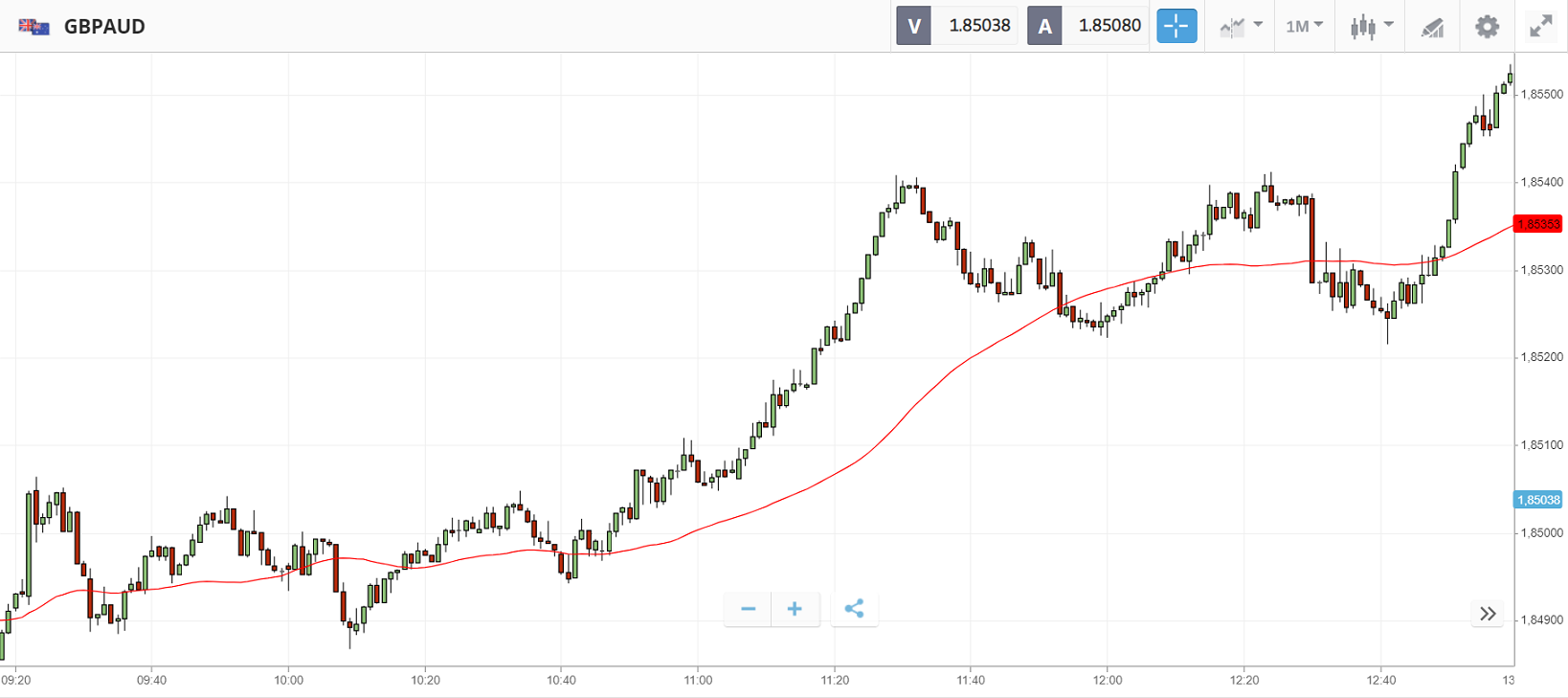
Task: Expand chart to fullscreen
Action: point(1540,26)
